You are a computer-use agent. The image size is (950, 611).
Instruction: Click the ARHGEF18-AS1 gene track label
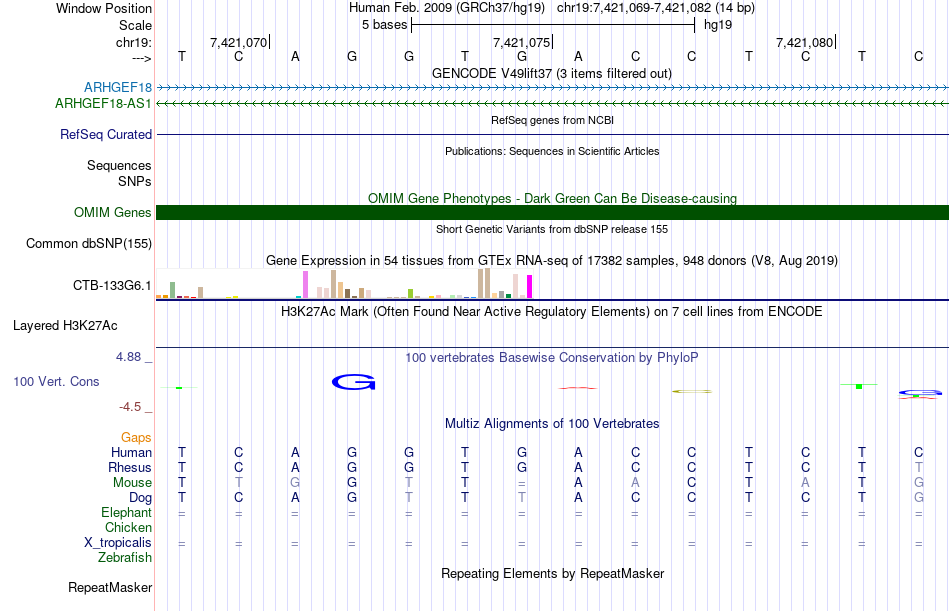pyautogui.click(x=104, y=104)
